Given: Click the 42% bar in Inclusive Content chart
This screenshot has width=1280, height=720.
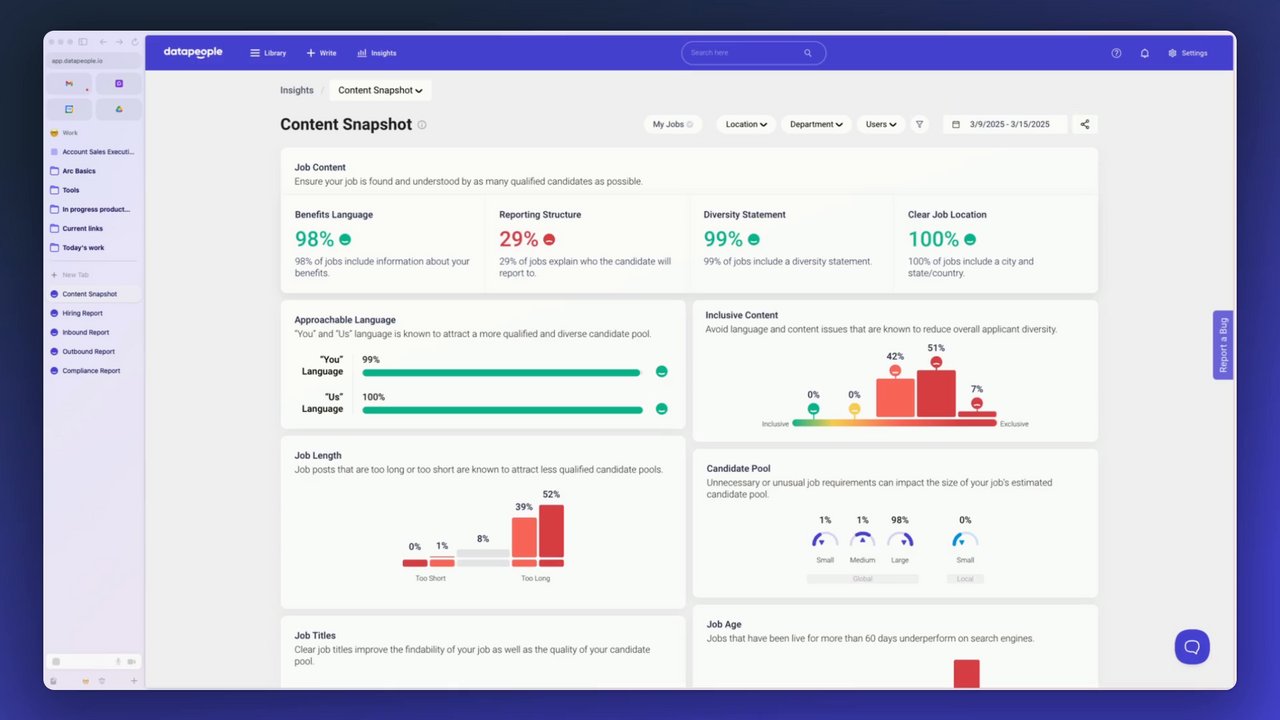Looking at the screenshot, I should click(x=895, y=398).
